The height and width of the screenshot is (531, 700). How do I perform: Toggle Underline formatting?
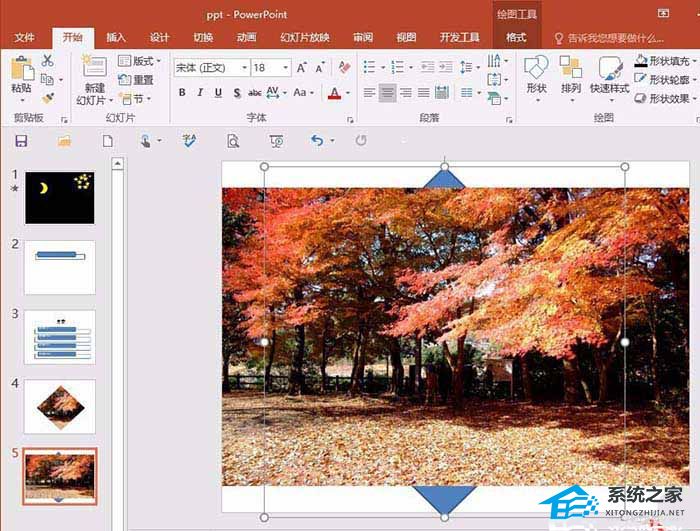pos(218,93)
